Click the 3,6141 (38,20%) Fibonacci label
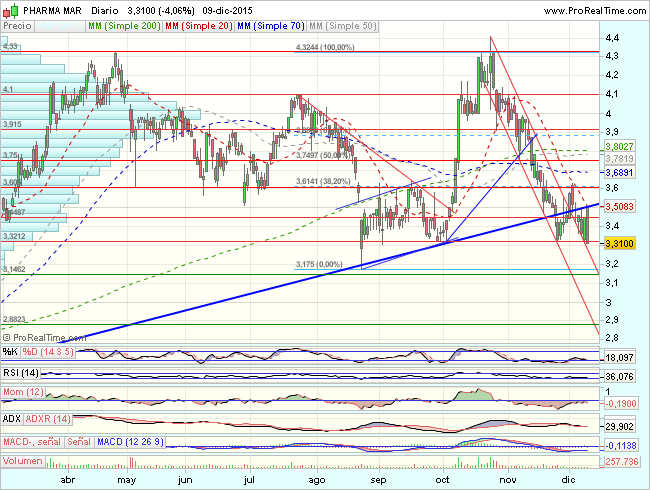 coord(323,181)
